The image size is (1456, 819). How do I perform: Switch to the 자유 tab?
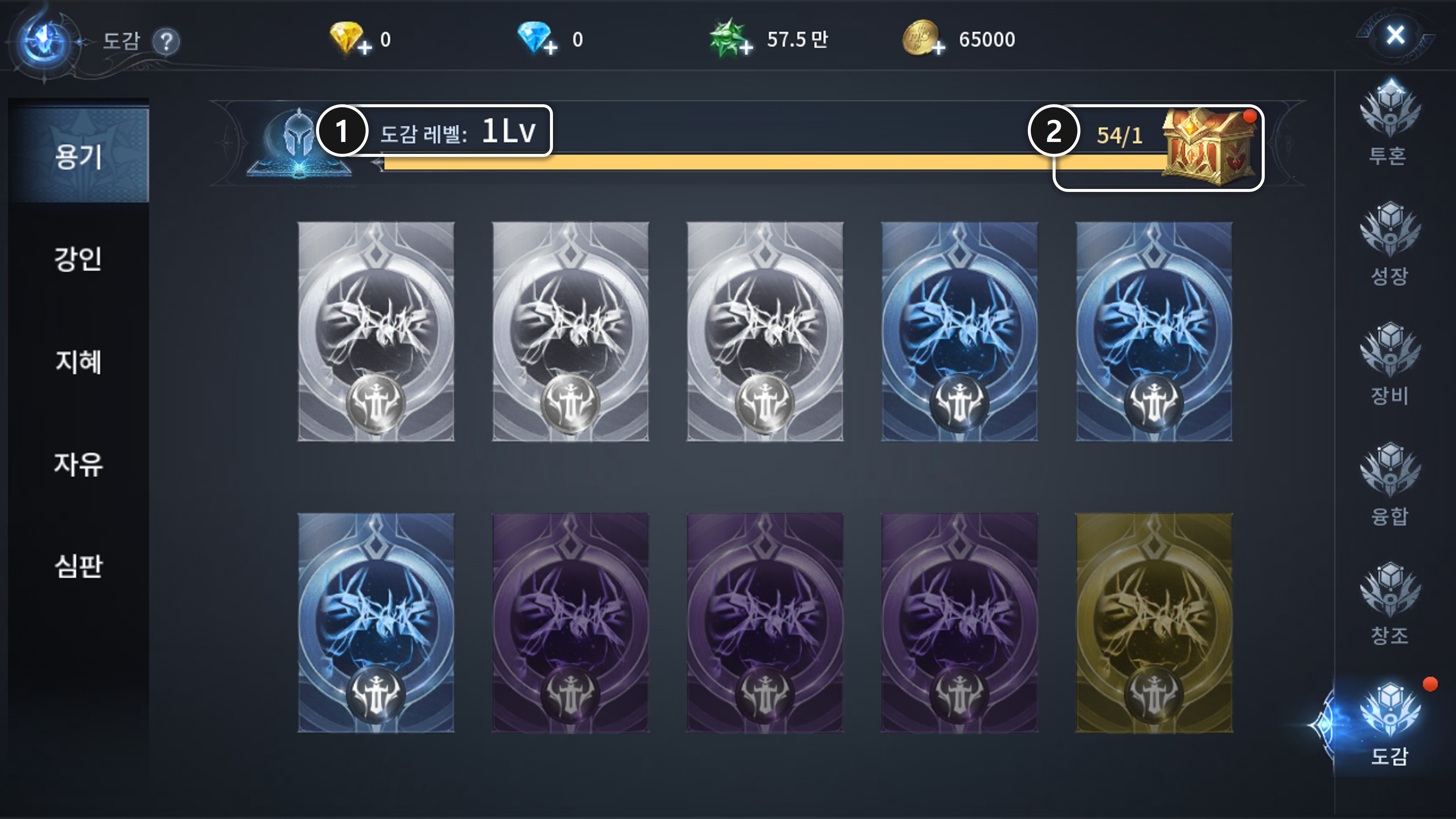(78, 464)
